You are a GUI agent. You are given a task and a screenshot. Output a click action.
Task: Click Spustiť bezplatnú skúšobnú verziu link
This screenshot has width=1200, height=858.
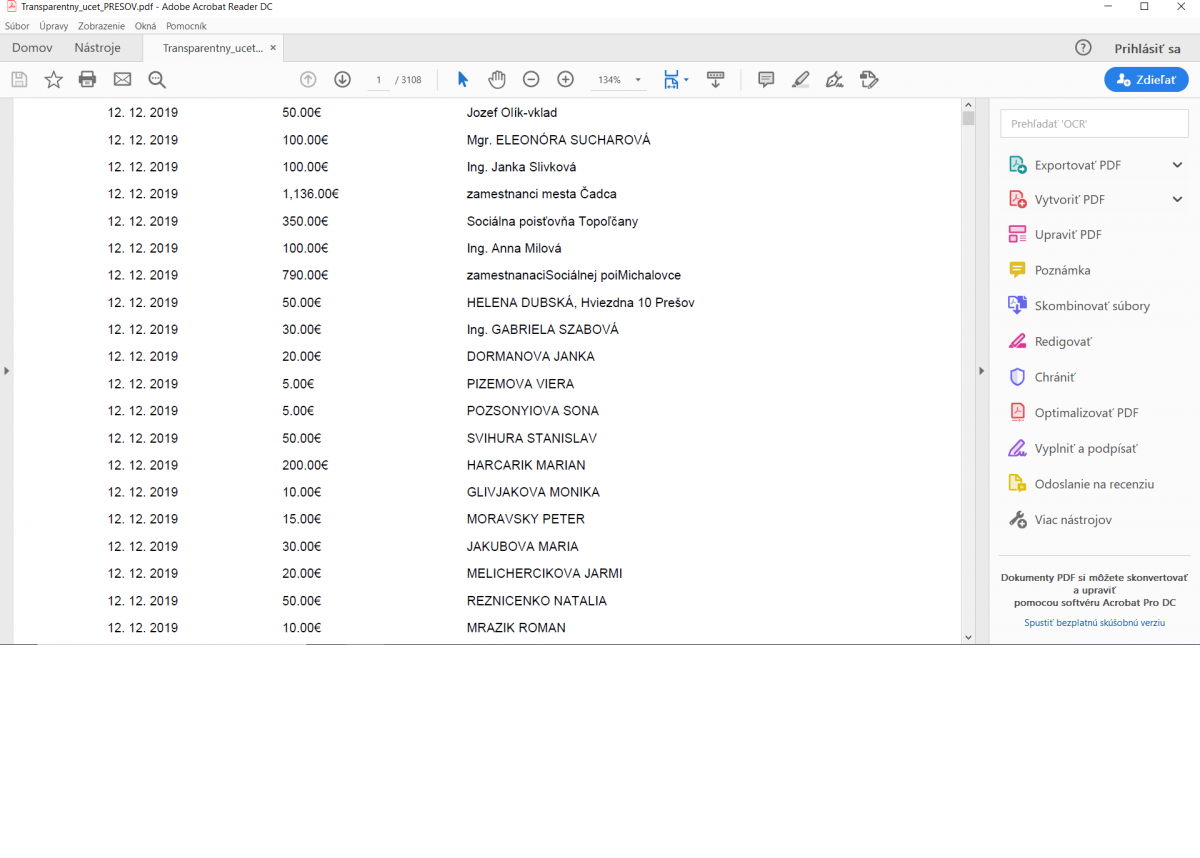(1094, 622)
